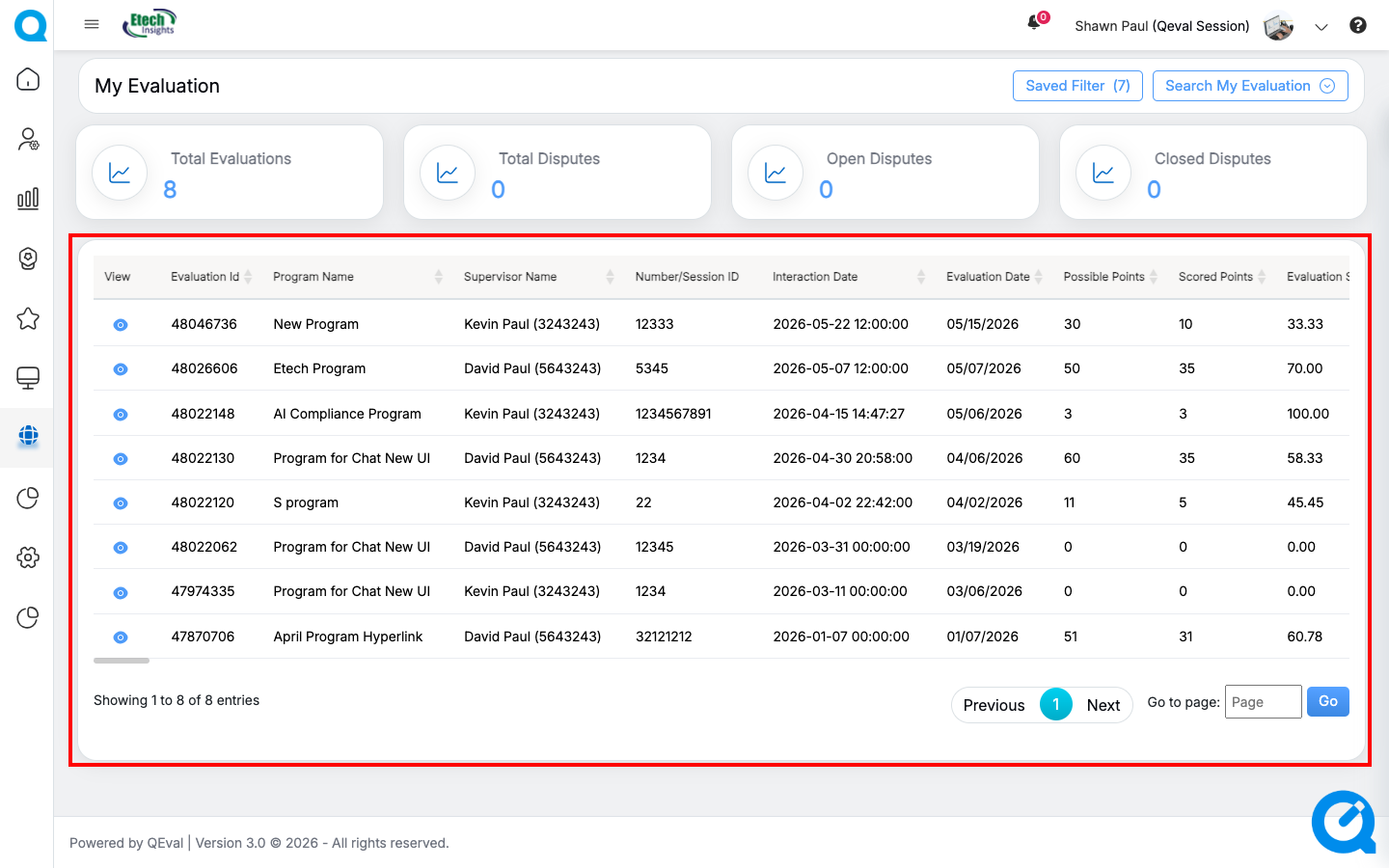Open the user management sidebar icon
1389x868 pixels.
click(x=28, y=139)
